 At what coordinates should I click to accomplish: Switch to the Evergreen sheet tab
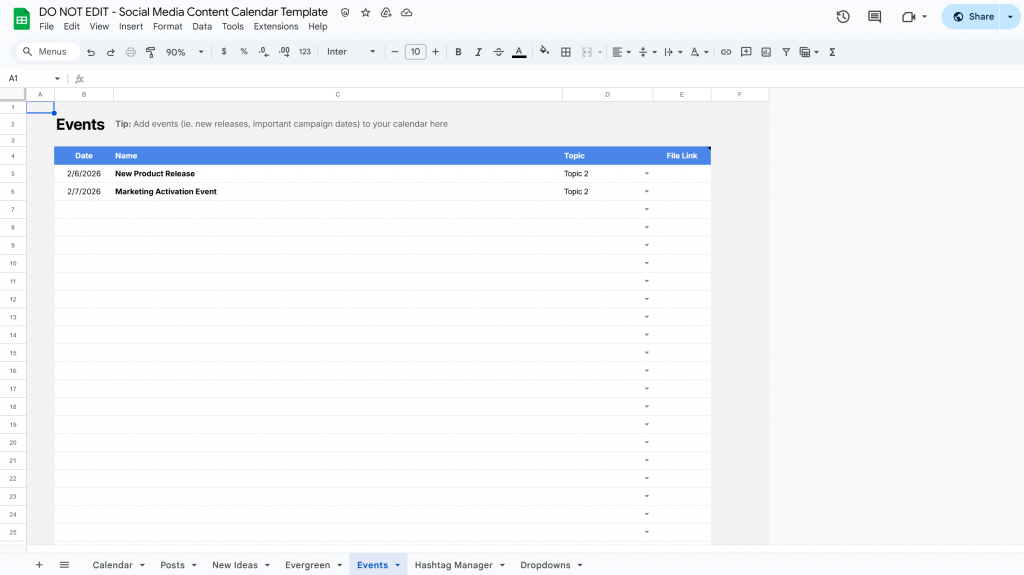point(308,565)
